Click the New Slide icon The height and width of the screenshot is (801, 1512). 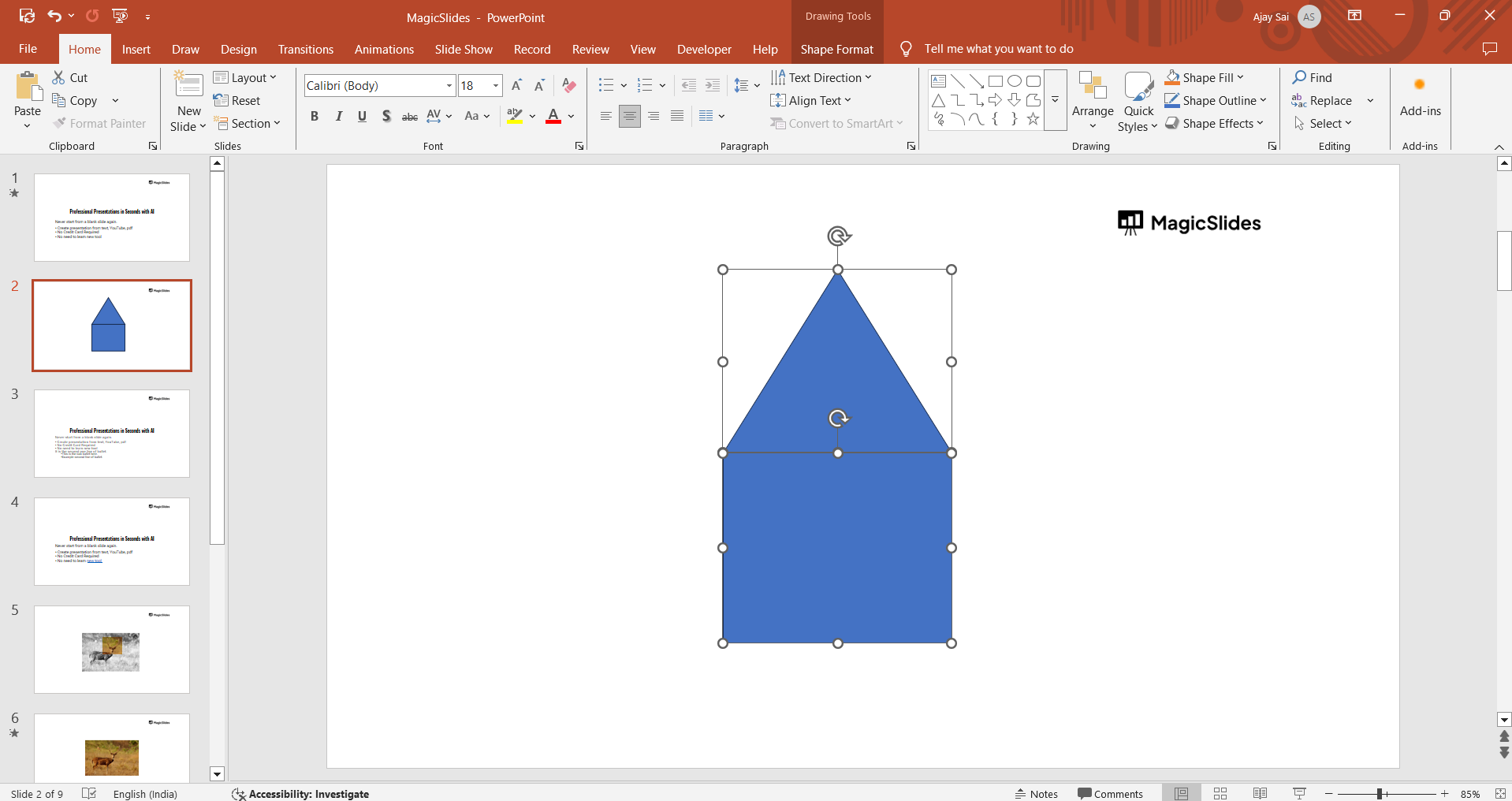[188, 85]
